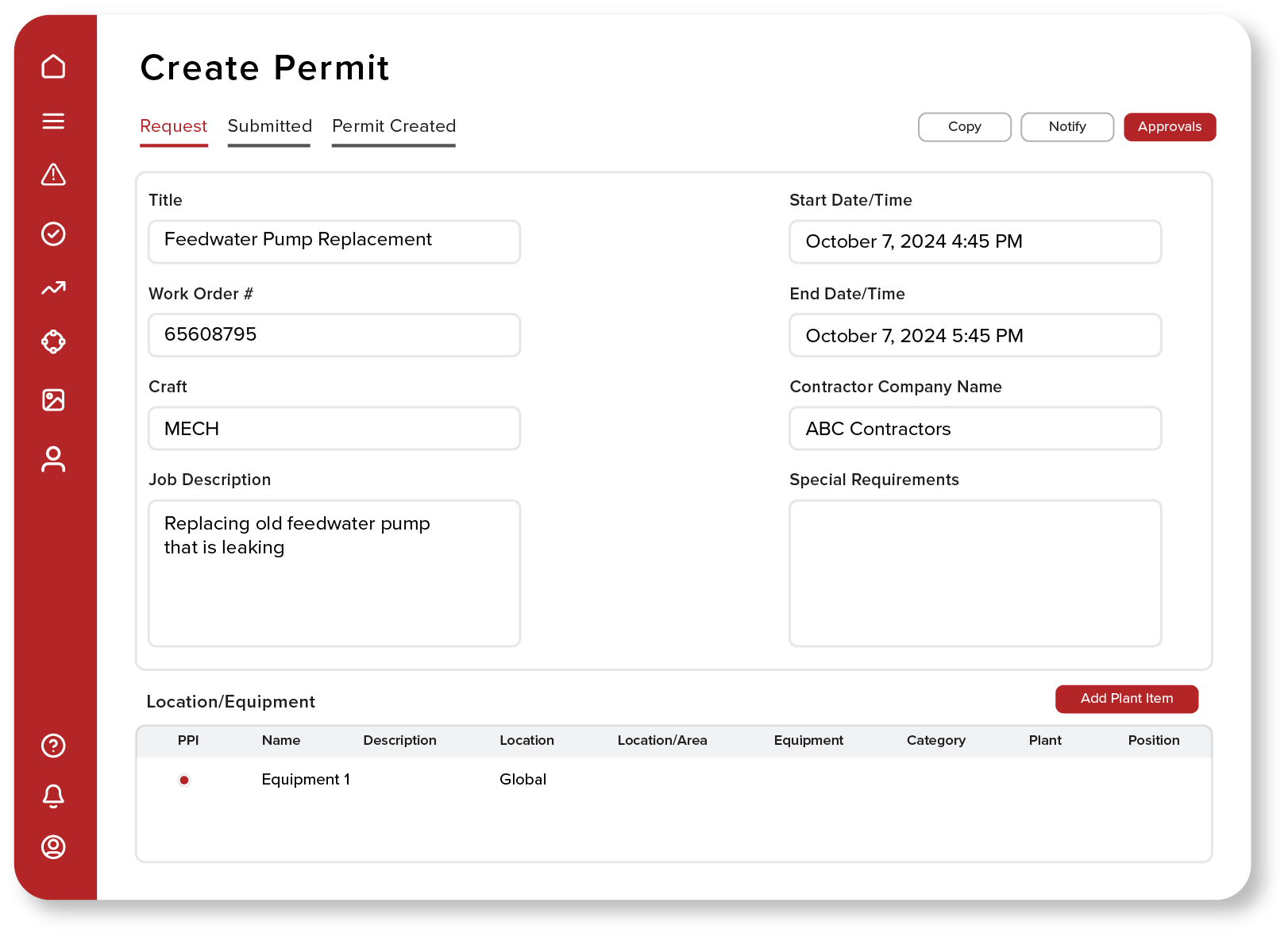Open the notifications bell icon

pos(53,796)
